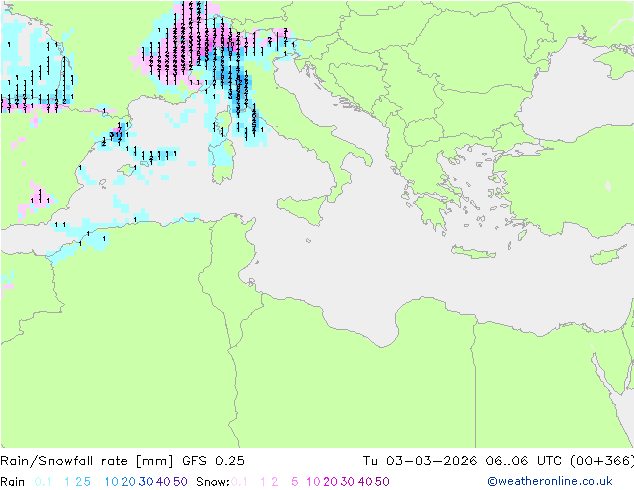Click the '(00+366)' forecast offset text

(x=602, y=461)
